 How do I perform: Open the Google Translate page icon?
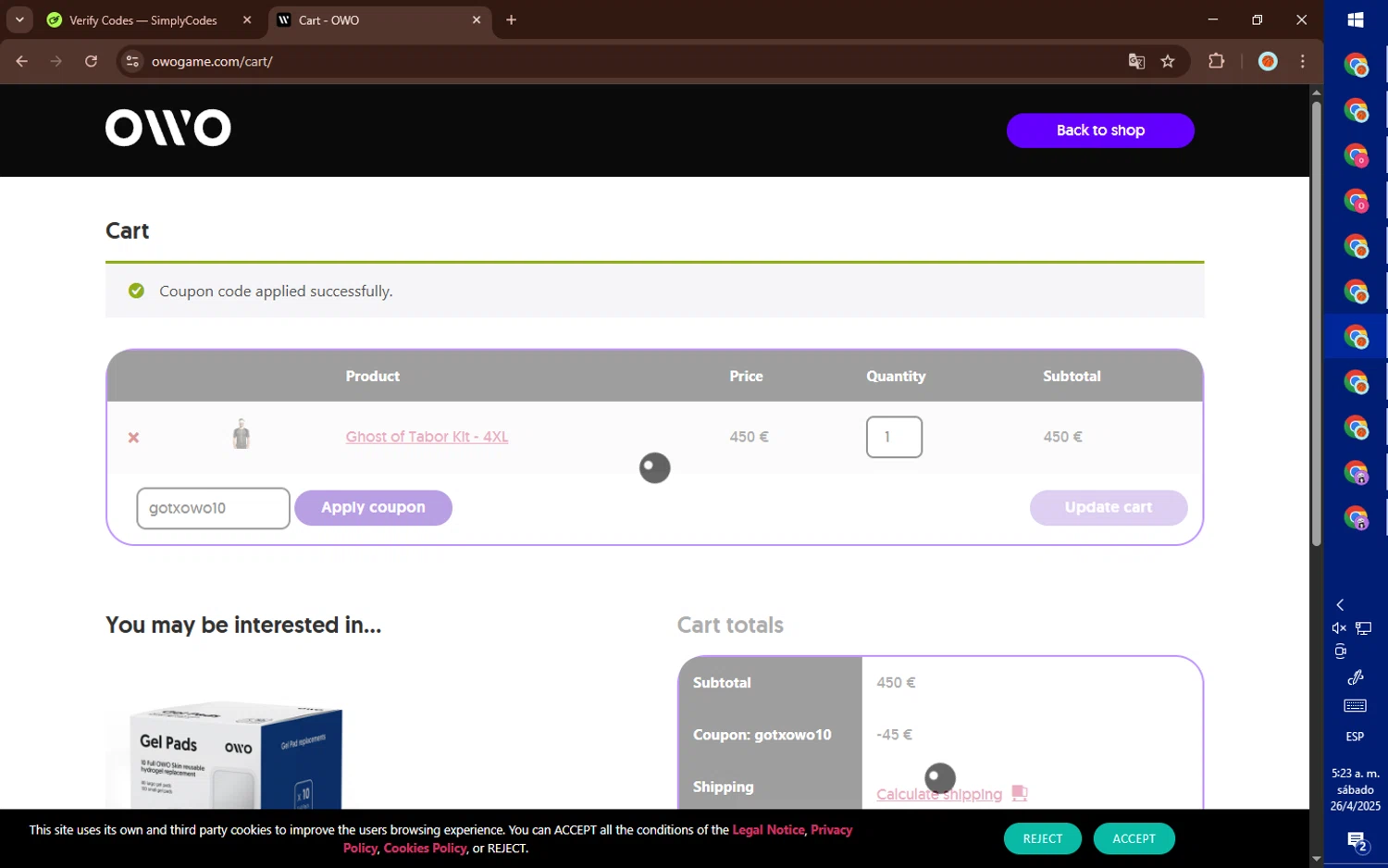click(x=1136, y=61)
